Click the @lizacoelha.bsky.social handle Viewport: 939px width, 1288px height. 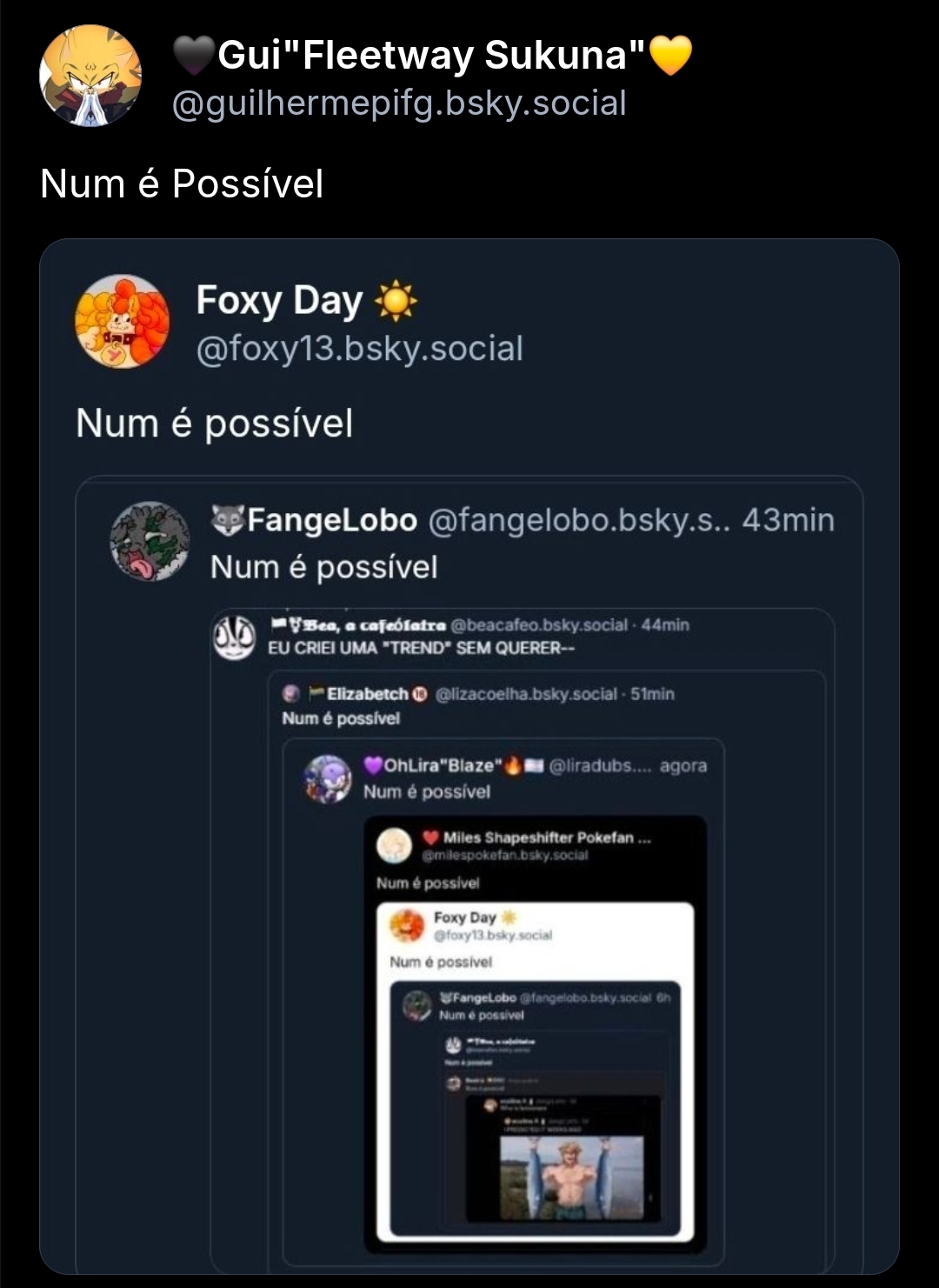tap(525, 694)
